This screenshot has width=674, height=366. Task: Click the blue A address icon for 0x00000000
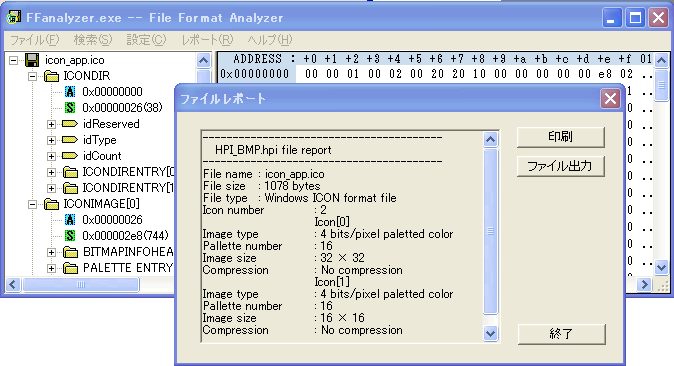tap(70, 92)
